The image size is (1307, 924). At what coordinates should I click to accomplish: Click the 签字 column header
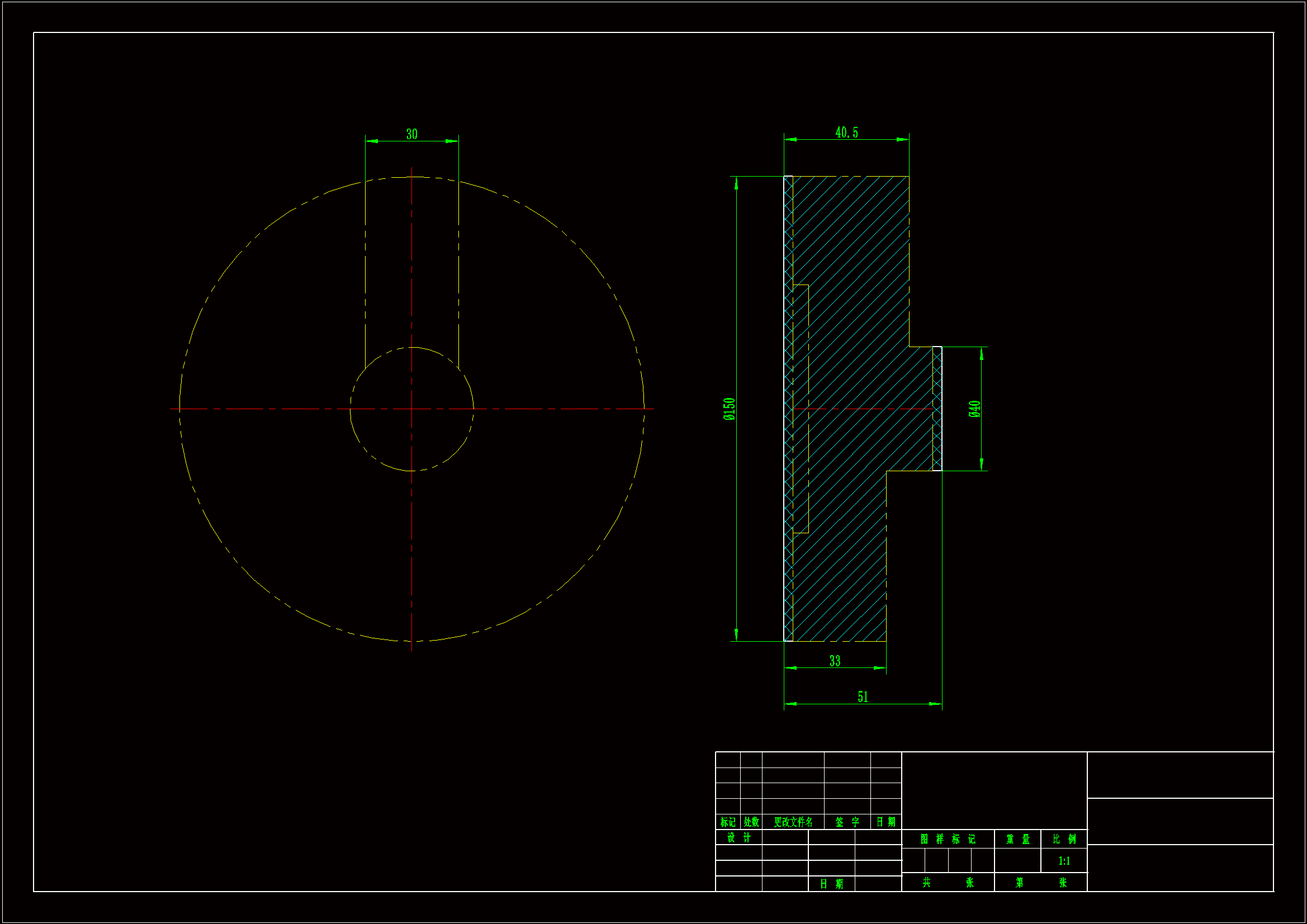coord(846,822)
